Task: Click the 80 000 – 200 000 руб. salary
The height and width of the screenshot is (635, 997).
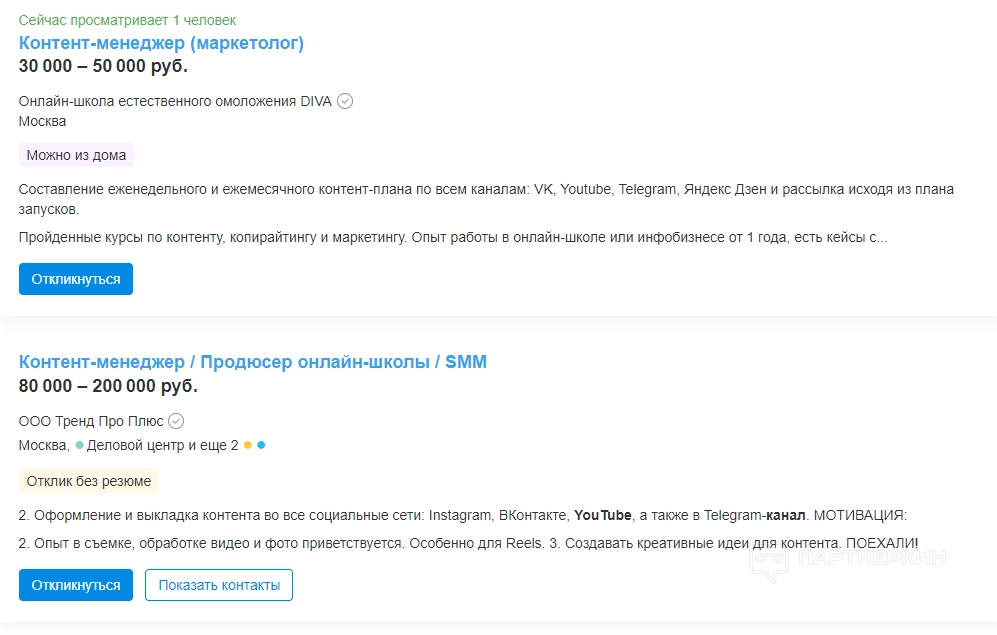Action: click(108, 386)
